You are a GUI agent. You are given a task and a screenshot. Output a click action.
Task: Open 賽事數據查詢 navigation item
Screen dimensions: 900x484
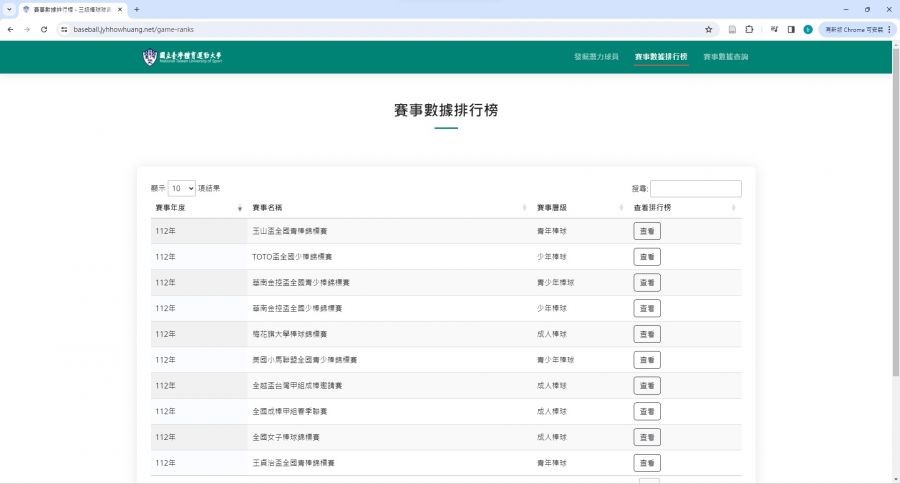click(x=725, y=57)
